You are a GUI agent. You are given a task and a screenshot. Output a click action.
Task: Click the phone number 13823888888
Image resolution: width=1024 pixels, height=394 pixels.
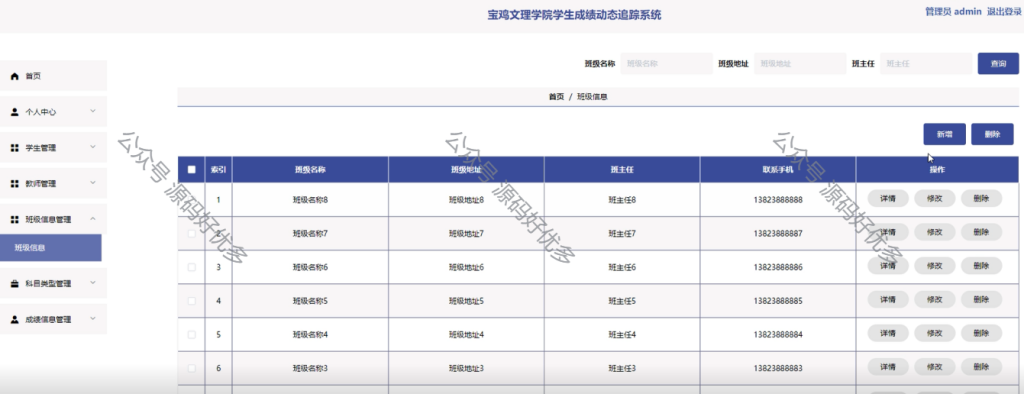click(778, 200)
